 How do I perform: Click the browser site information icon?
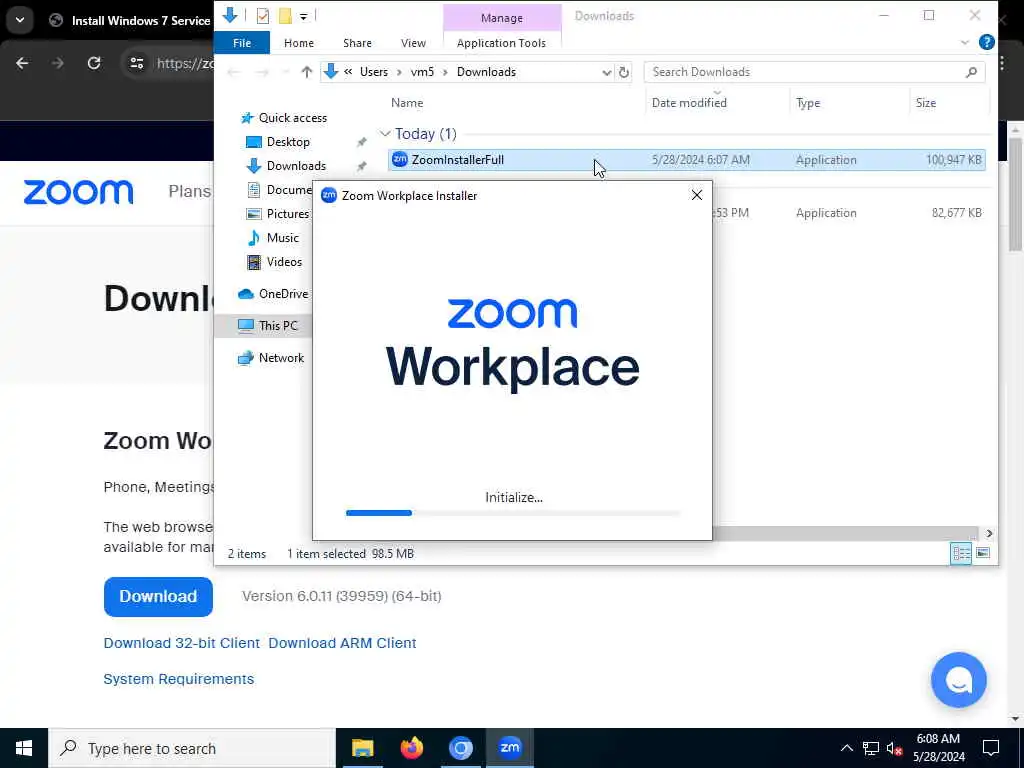pyautogui.click(x=136, y=63)
